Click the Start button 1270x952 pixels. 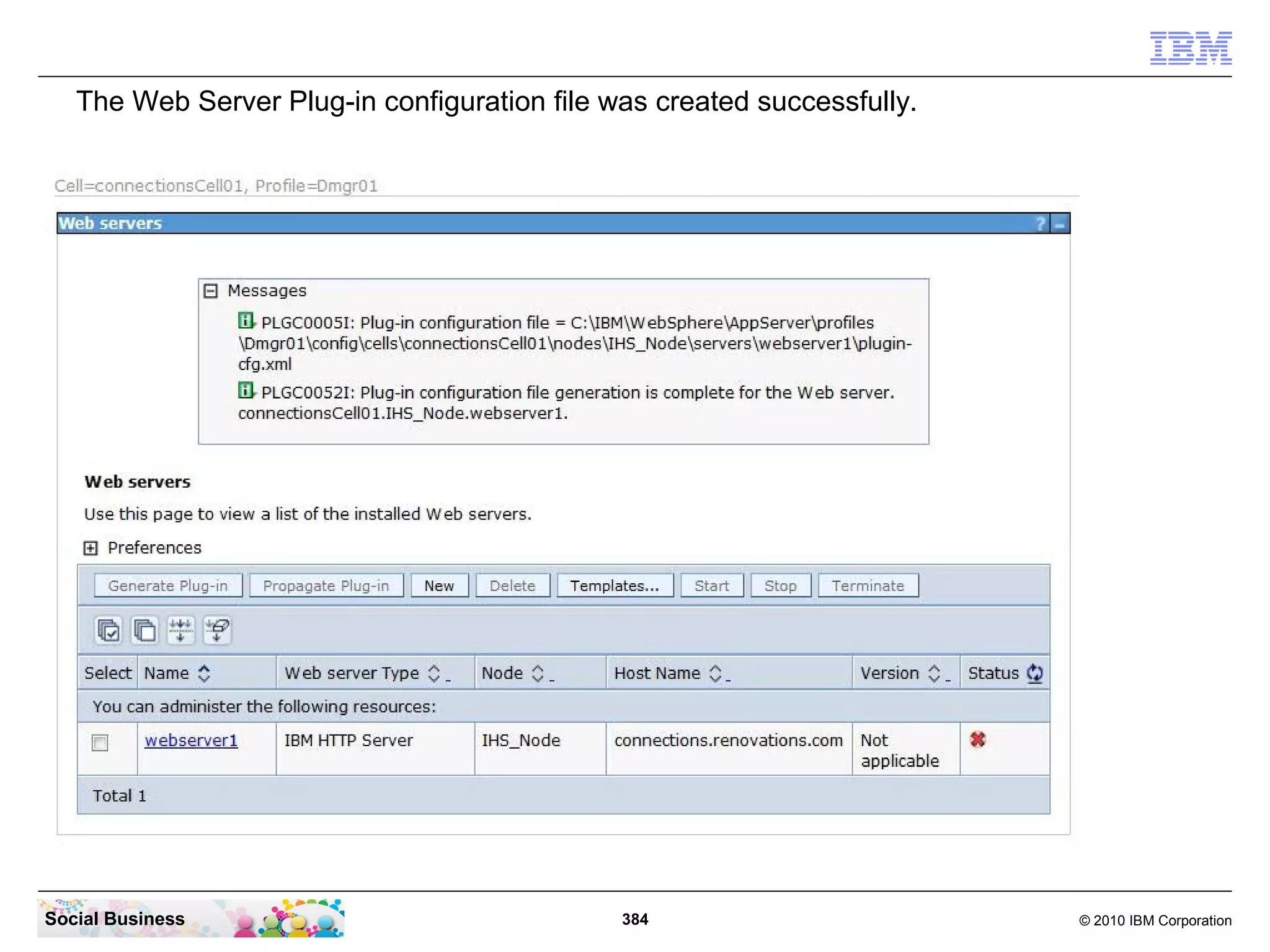pos(712,586)
